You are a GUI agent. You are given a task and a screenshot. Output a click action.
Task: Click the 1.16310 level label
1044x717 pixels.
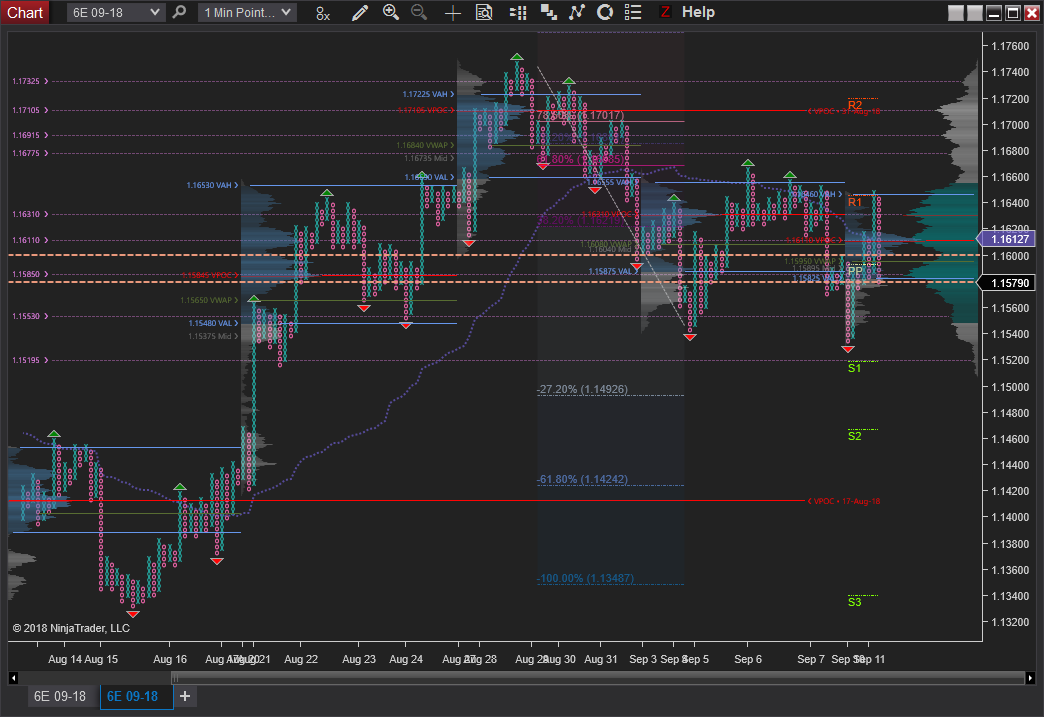(29, 214)
